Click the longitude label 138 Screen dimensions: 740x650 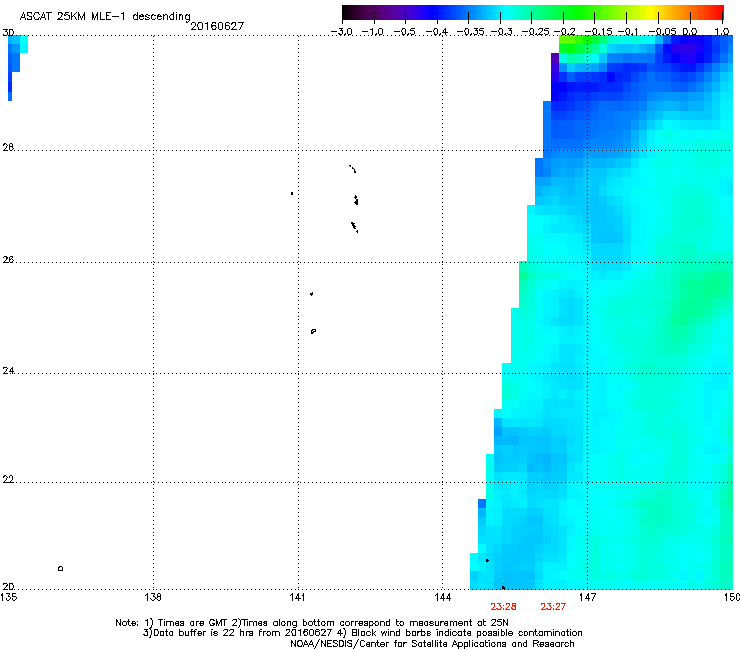[153, 598]
